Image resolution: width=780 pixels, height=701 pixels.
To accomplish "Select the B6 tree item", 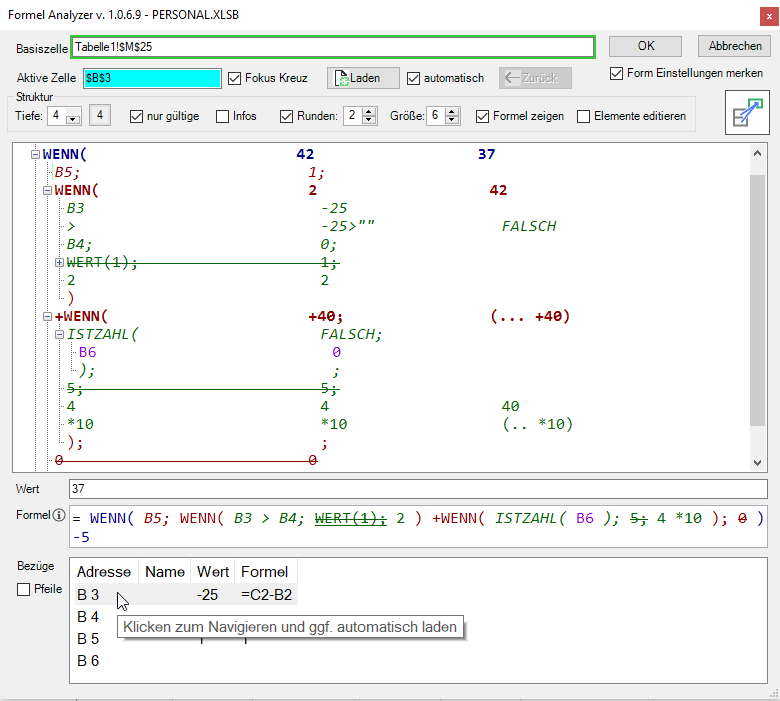I will pyautogui.click(x=87, y=352).
